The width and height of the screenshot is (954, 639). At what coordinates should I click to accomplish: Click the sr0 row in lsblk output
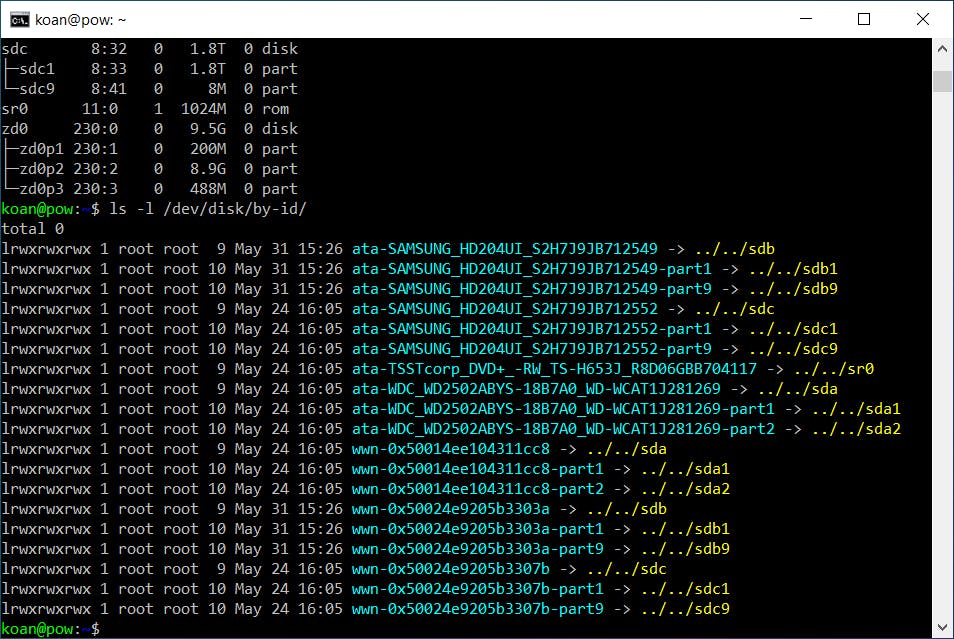click(145, 109)
